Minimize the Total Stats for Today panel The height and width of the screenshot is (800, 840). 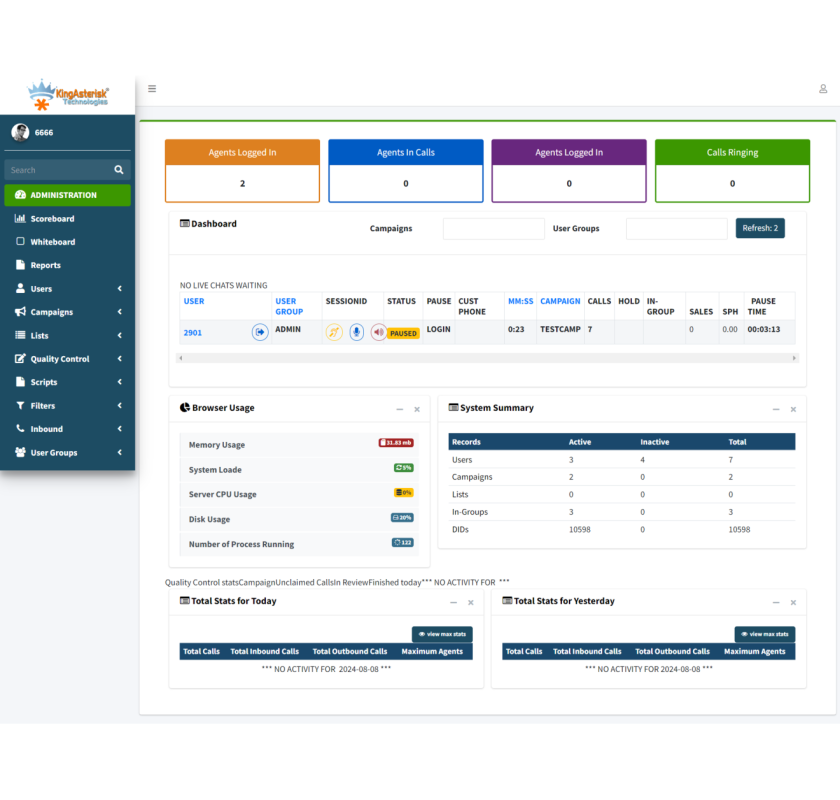point(452,602)
